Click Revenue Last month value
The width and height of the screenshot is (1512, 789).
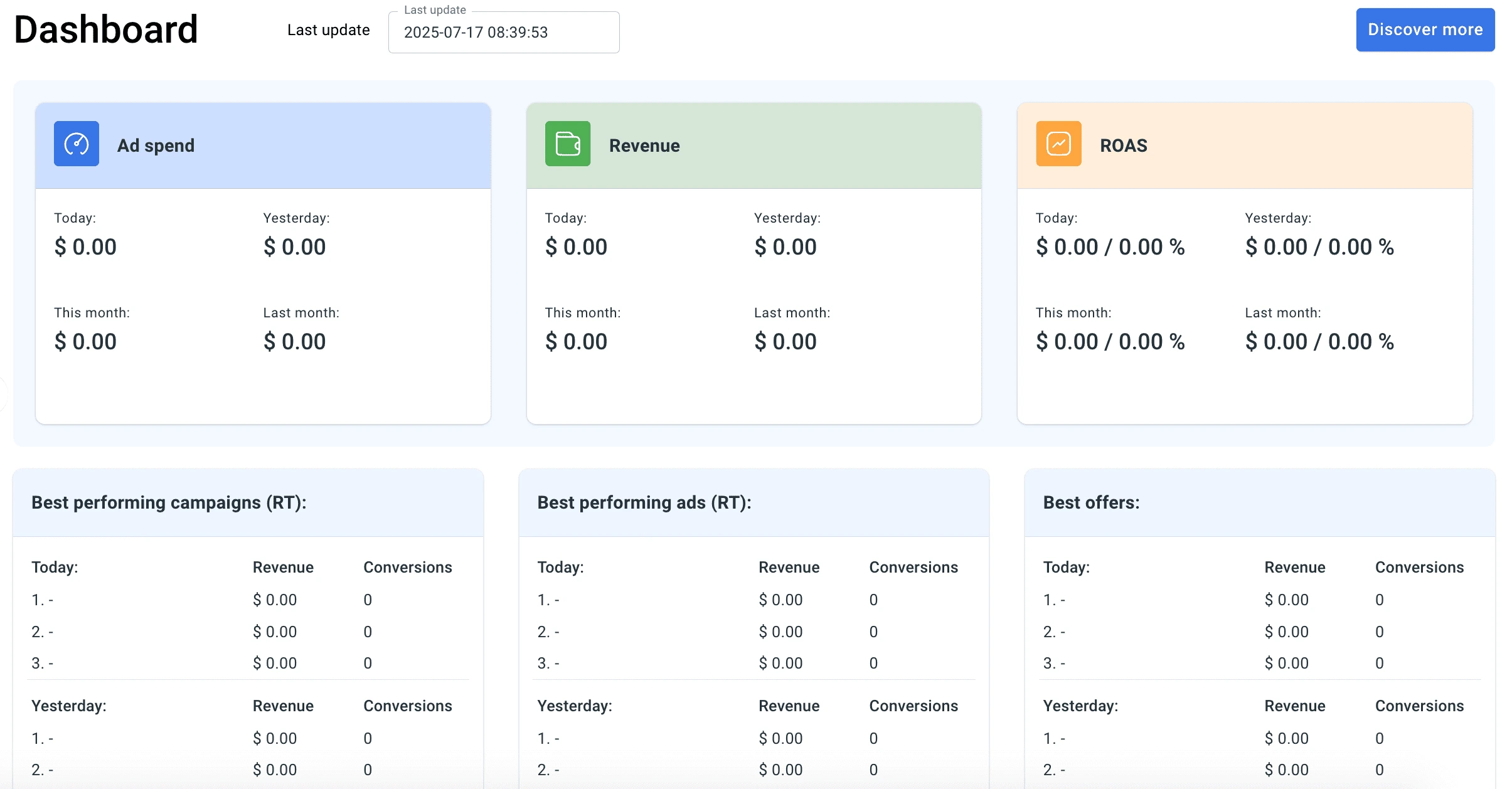[785, 341]
